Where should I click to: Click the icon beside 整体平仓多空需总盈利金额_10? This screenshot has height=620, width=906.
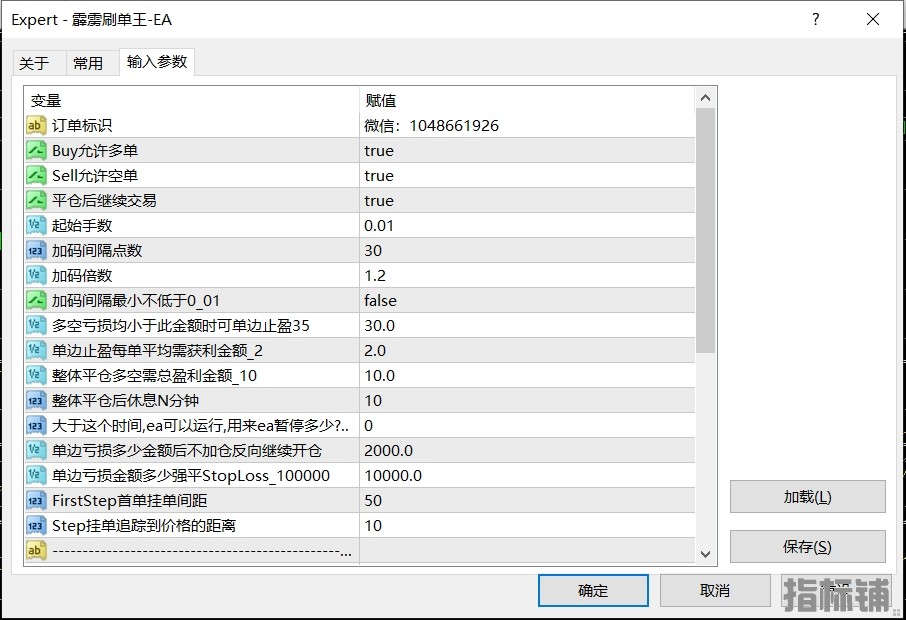(36, 376)
